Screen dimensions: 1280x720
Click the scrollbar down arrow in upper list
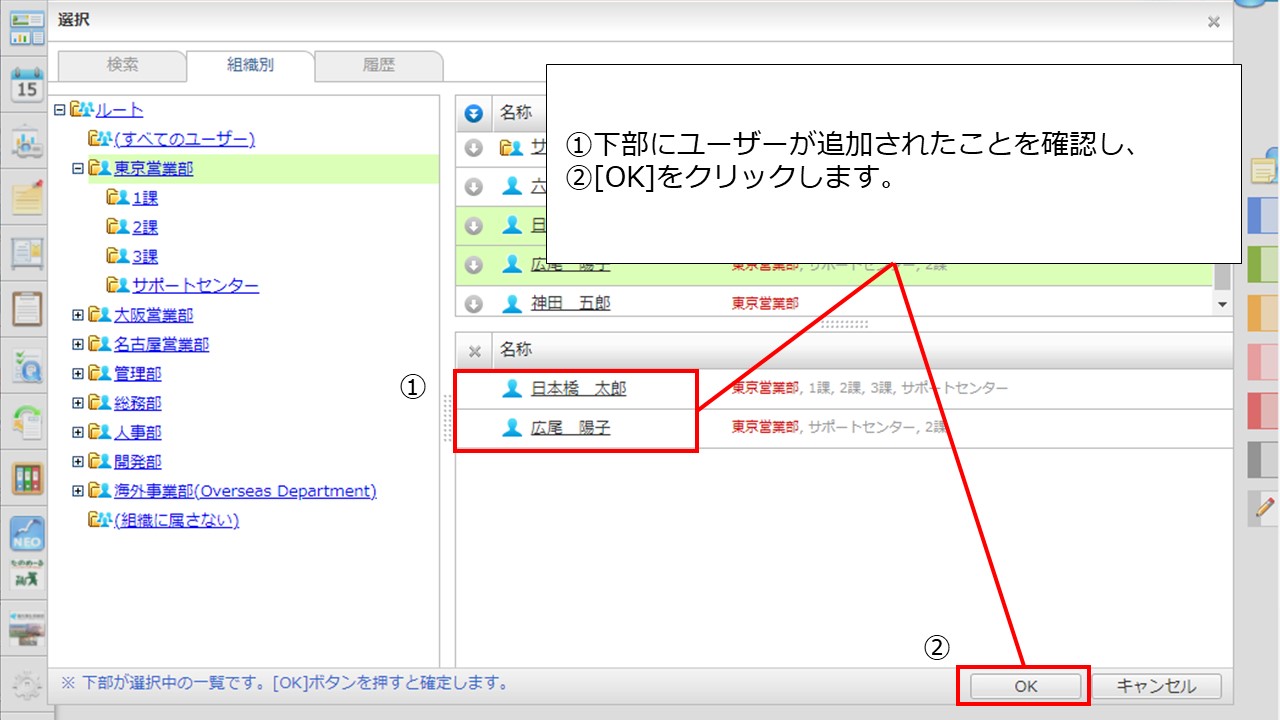pos(1221,303)
